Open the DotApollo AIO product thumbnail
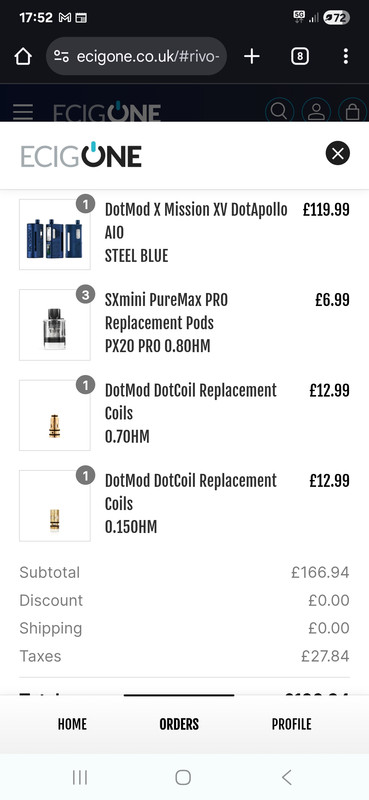This screenshot has height=800, width=369. 55,234
